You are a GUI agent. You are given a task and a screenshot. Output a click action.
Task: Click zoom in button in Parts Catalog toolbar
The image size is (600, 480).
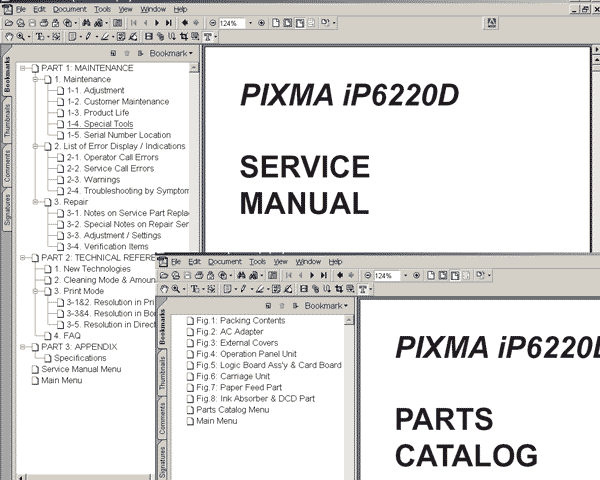click(x=416, y=275)
